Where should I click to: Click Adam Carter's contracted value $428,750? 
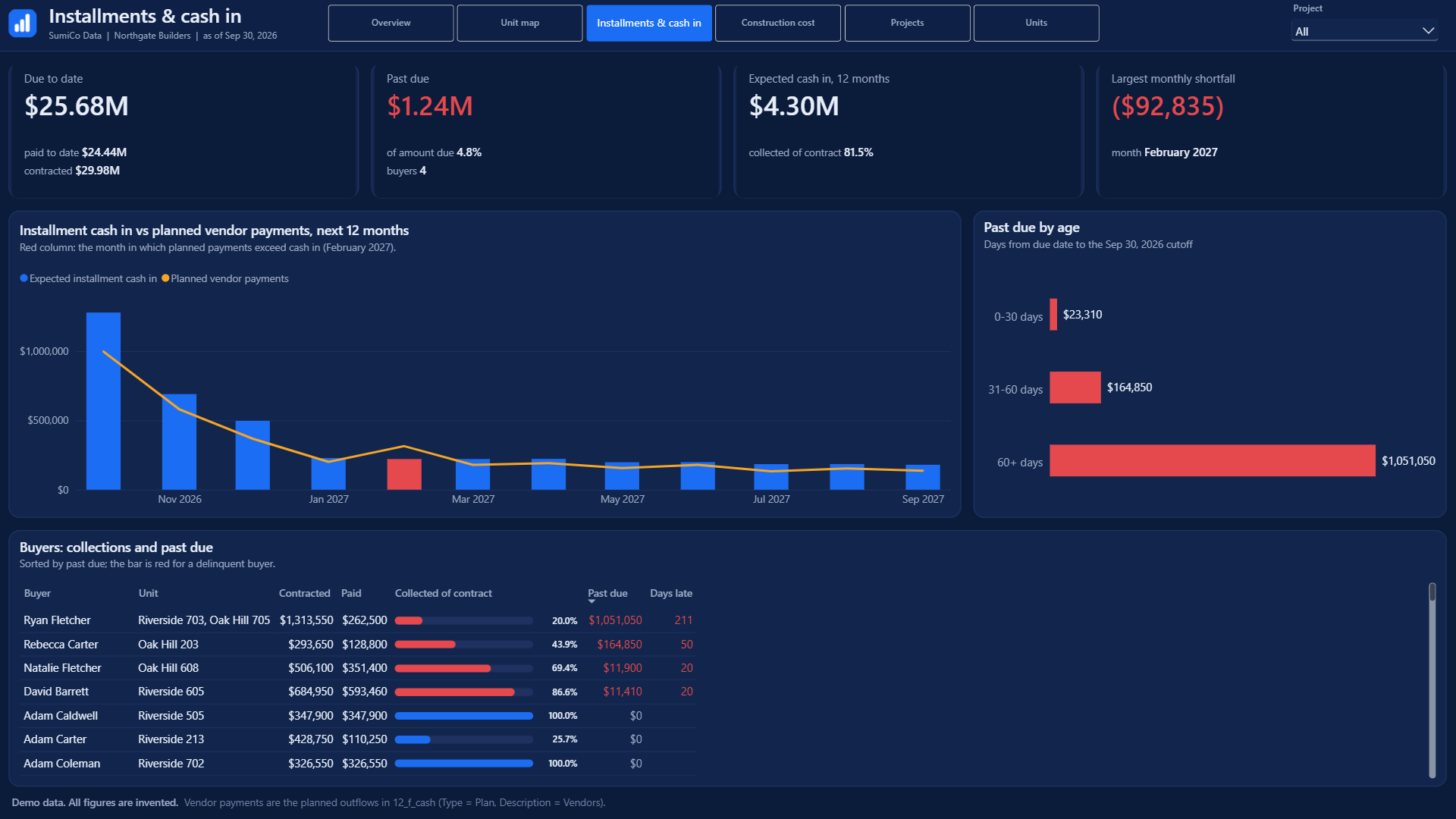tap(310, 739)
